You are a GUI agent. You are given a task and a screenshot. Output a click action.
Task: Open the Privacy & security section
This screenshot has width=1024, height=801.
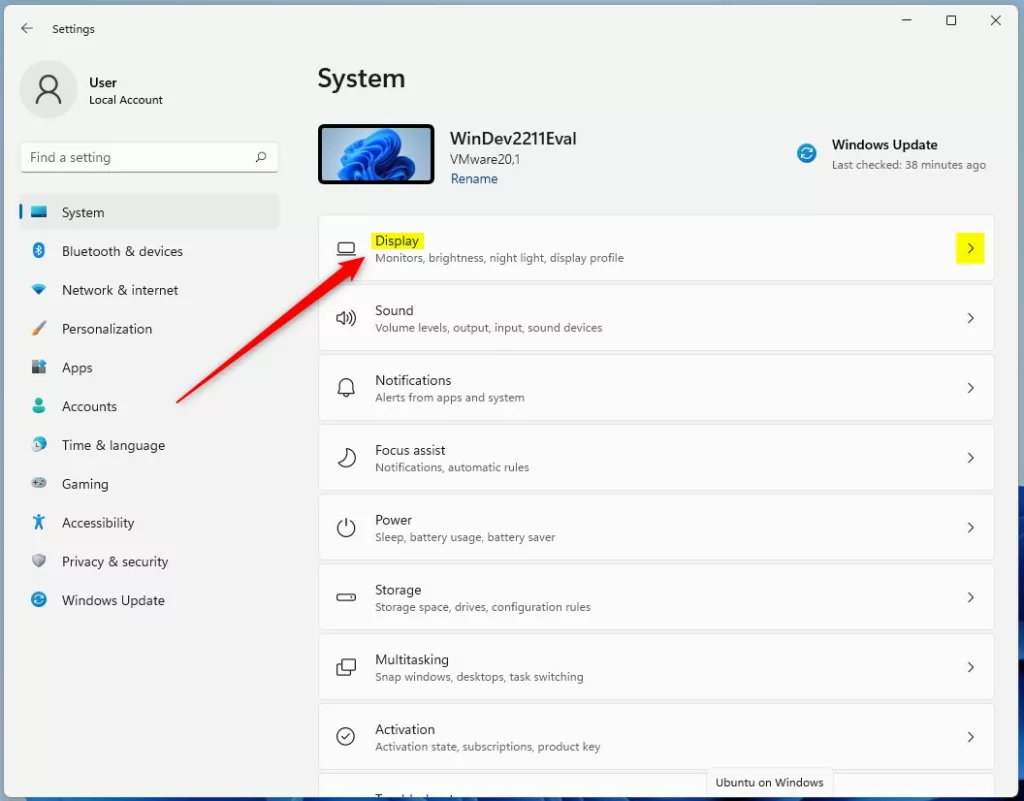[114, 561]
